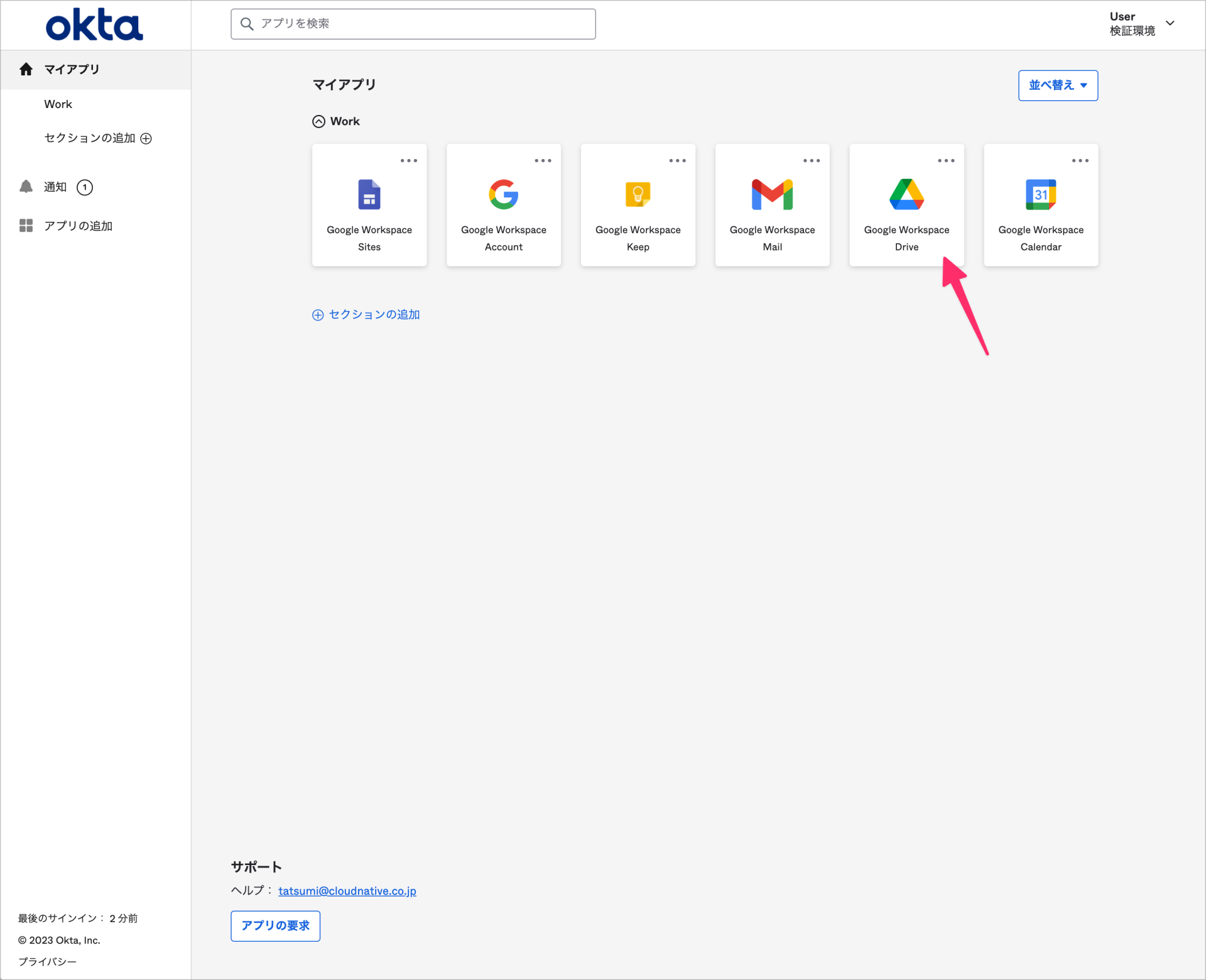Screen dimensions: 1206x980
Task: Open the tatsumi@cloudnative.co.jp email link
Action: 347,891
